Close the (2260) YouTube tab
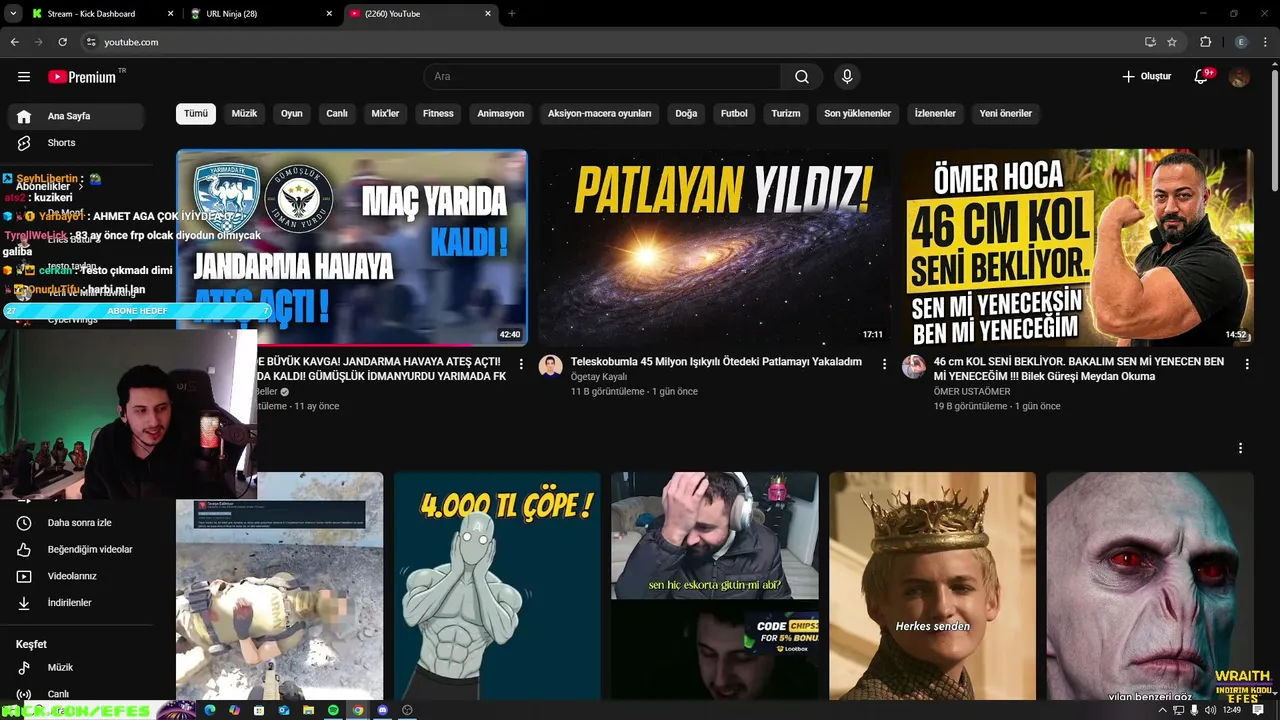Screen dimensions: 1280x720 tap(488, 14)
